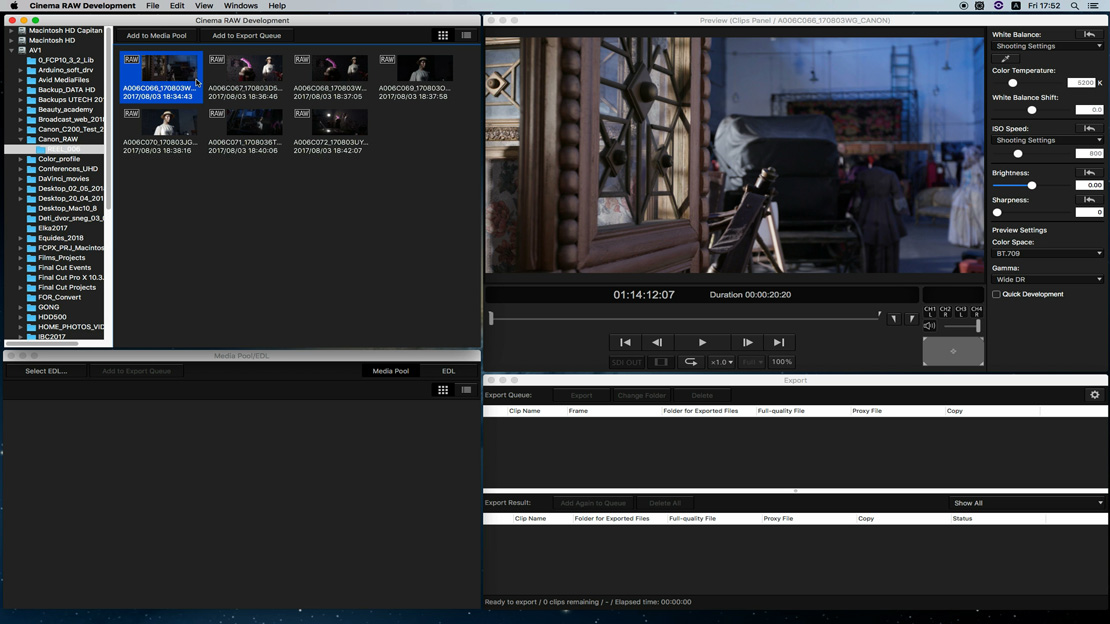The image size is (1110, 624).
Task: Switch to the EDL tab
Action: pos(449,371)
